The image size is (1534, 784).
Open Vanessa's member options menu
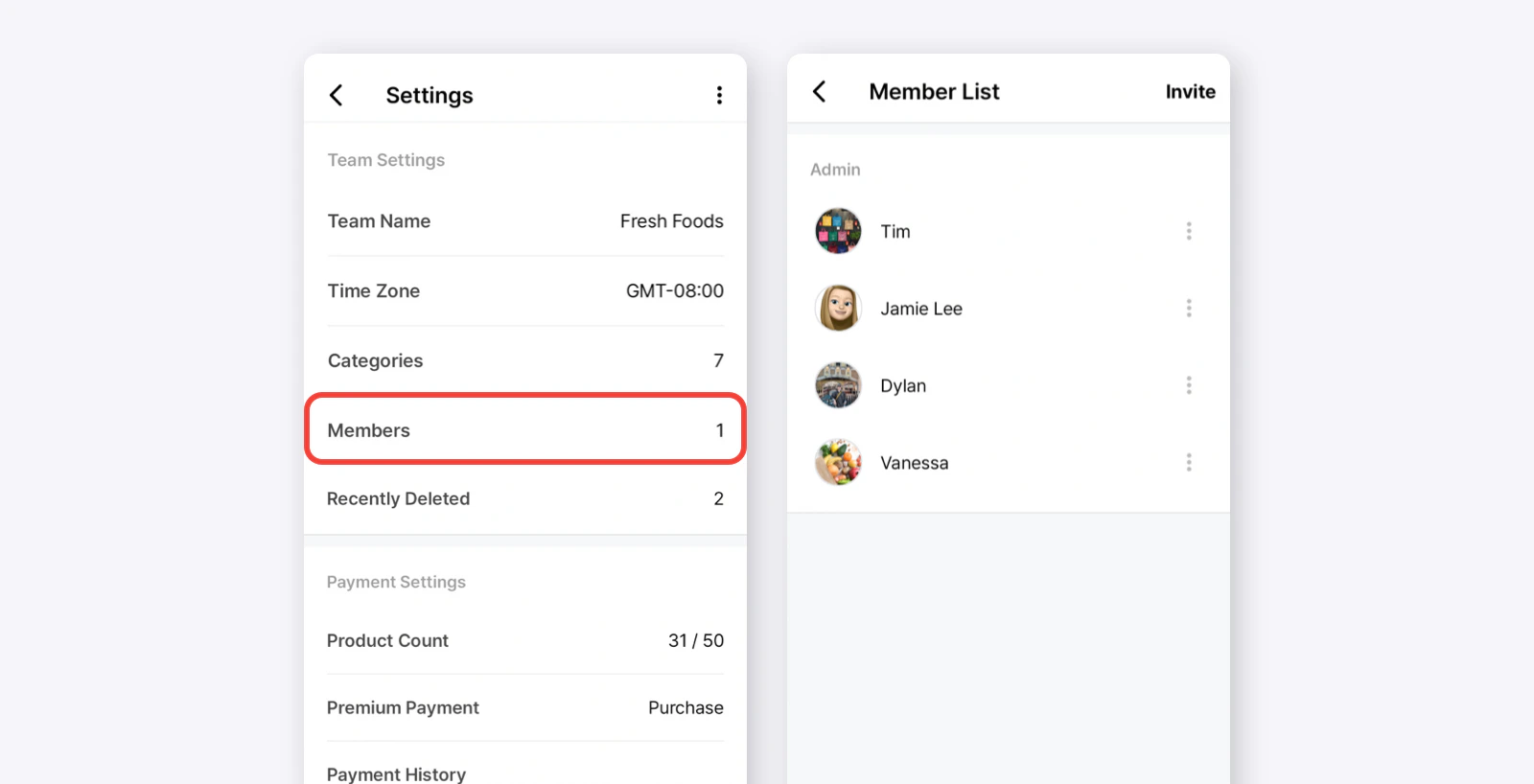(1187, 462)
